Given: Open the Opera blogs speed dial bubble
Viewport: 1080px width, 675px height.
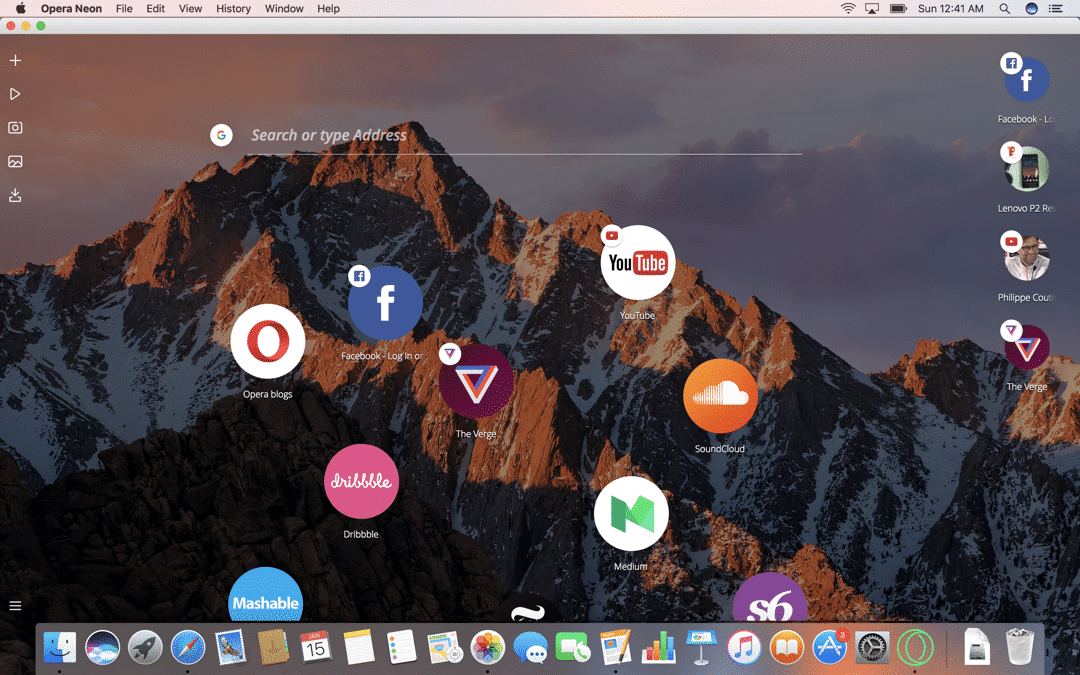Looking at the screenshot, I should [268, 342].
